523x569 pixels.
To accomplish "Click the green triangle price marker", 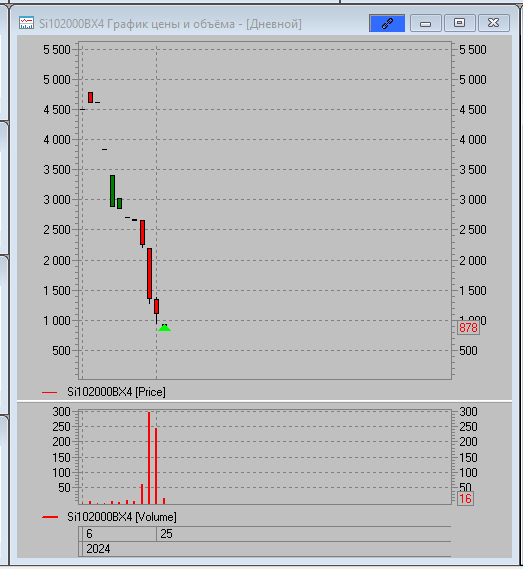I will coord(164,328).
